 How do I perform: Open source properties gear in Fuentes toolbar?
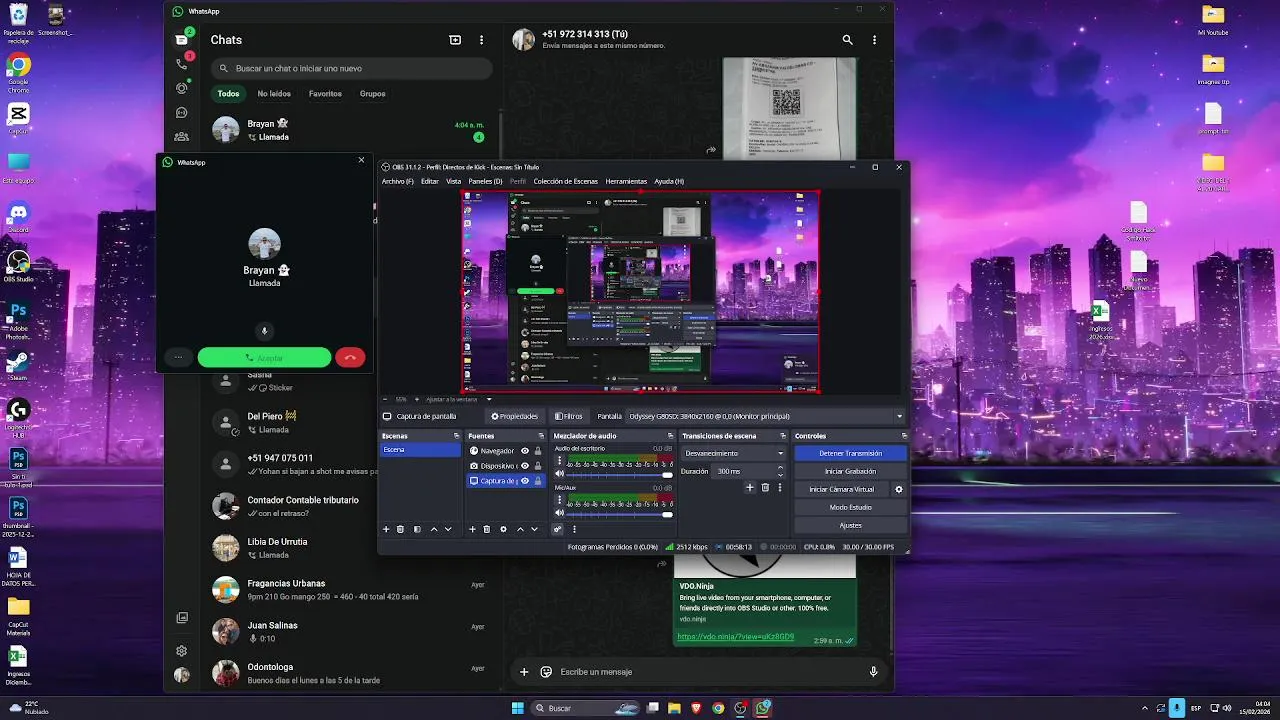pyautogui.click(x=503, y=529)
